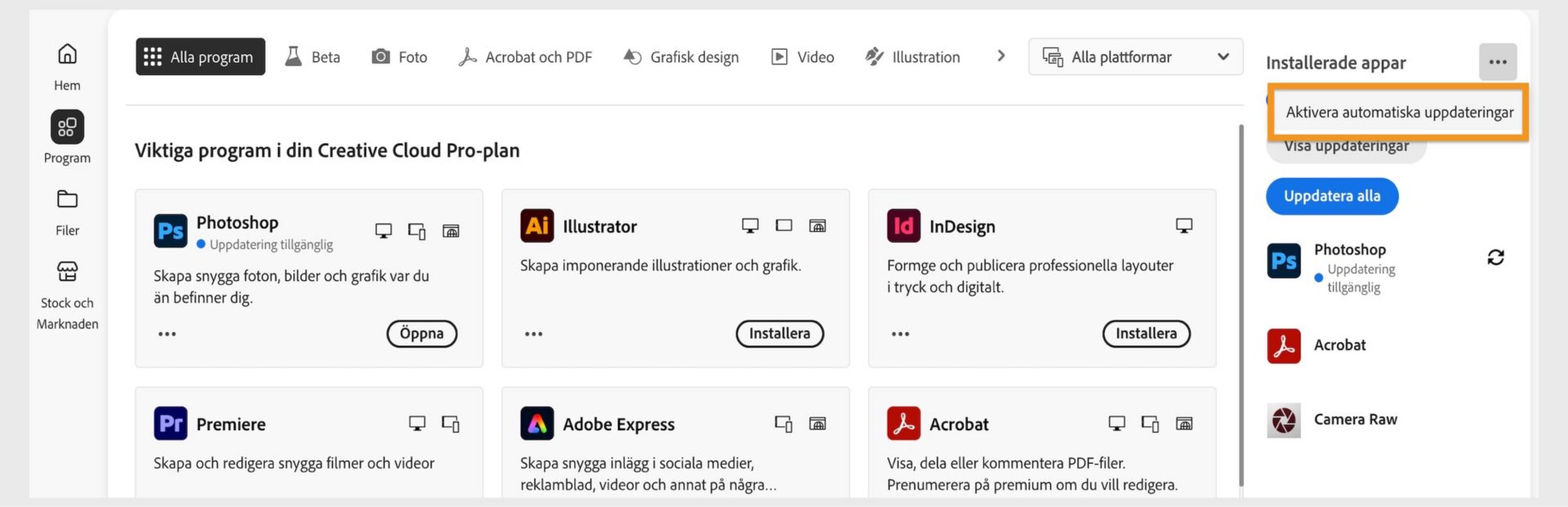Switch to the Video tab
Screen dimensions: 1568x507
click(x=803, y=56)
